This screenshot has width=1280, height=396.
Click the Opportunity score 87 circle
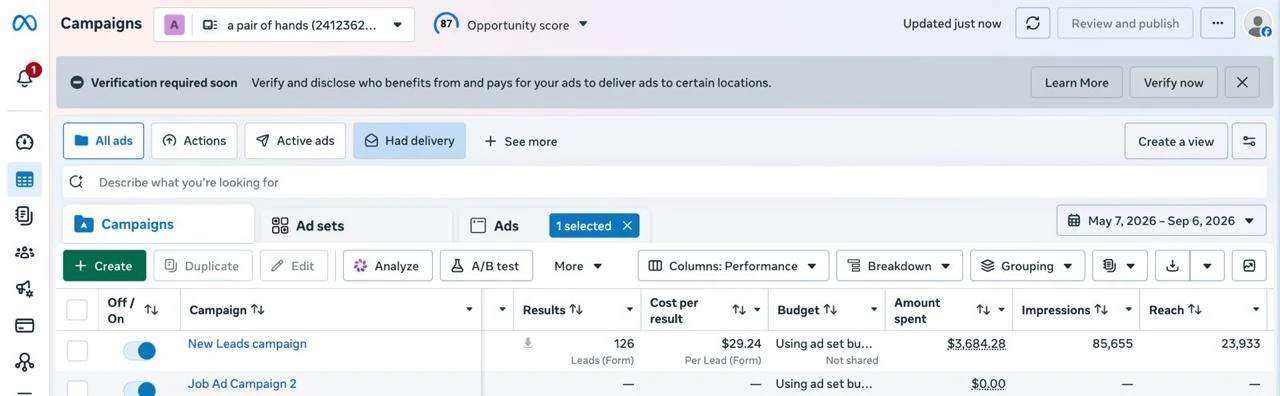(x=446, y=23)
